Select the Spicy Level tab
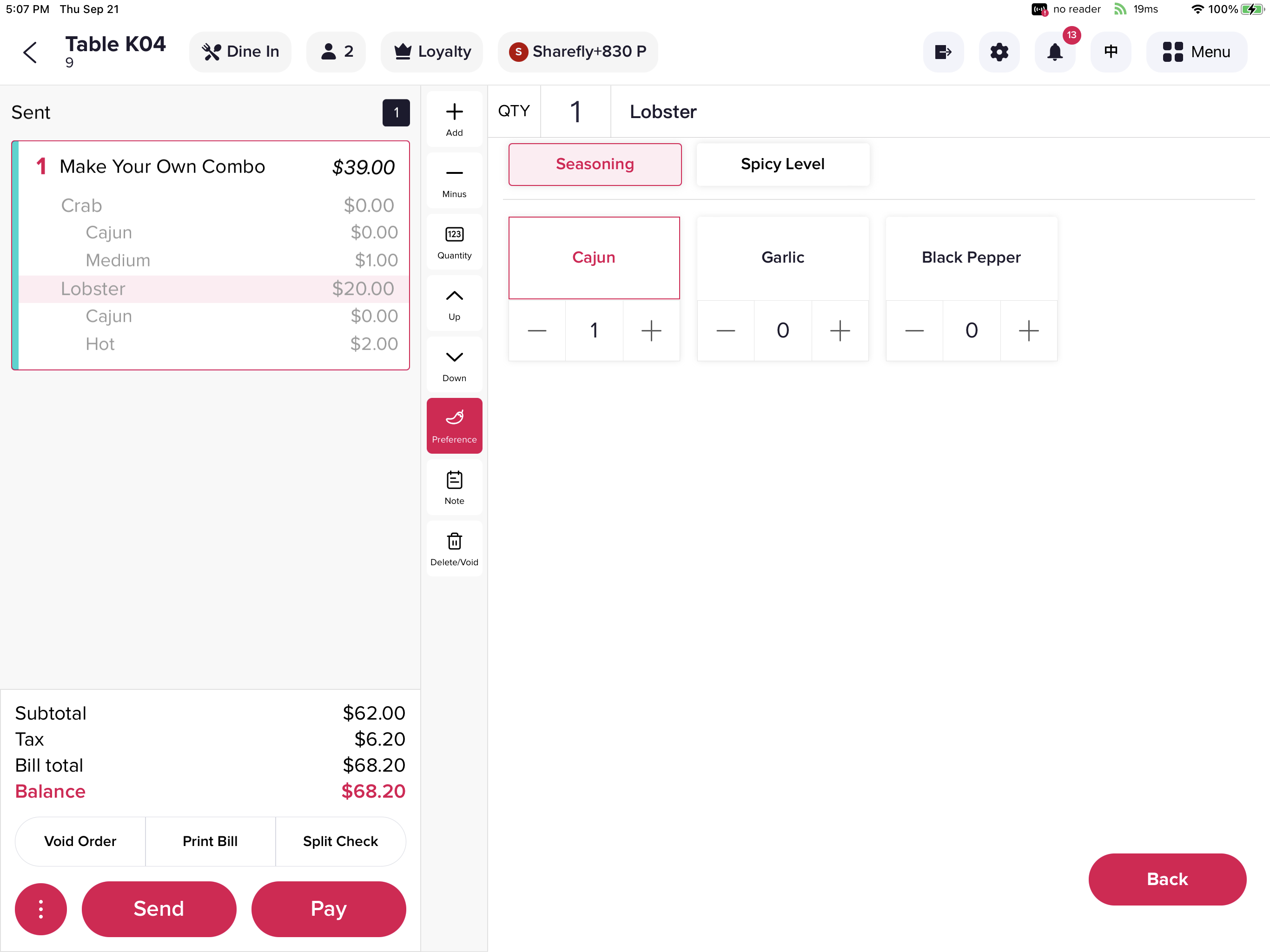This screenshot has width=1270, height=952. [x=783, y=164]
